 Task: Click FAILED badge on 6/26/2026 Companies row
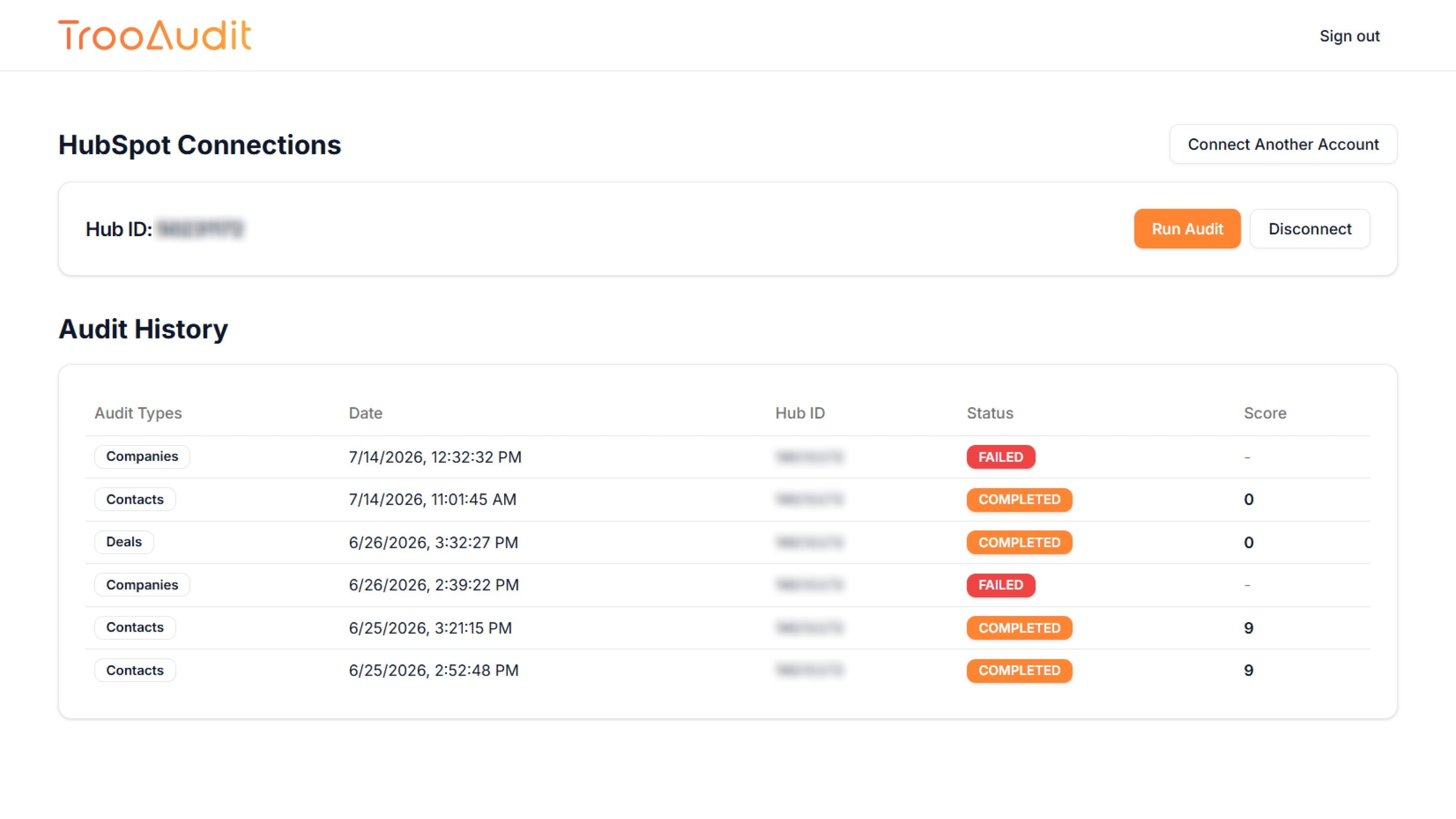tap(1001, 585)
